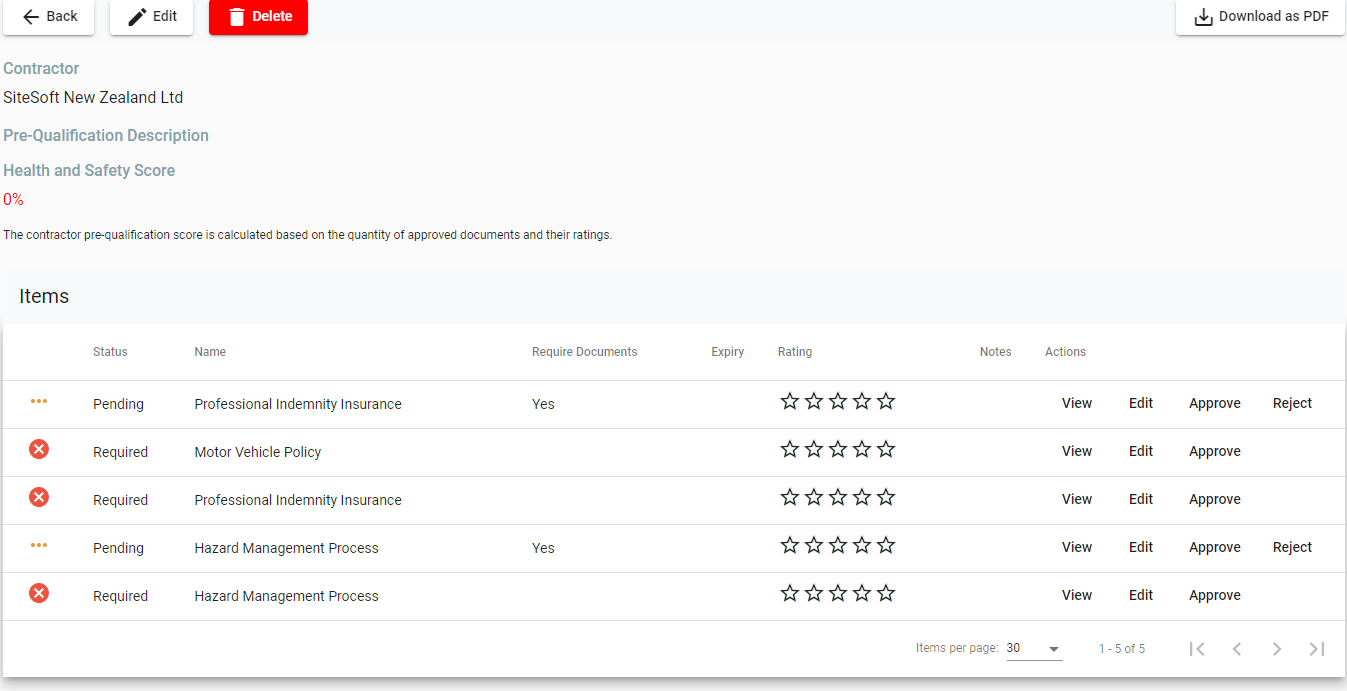
Task: Go to the last page of items
Action: [1316, 649]
